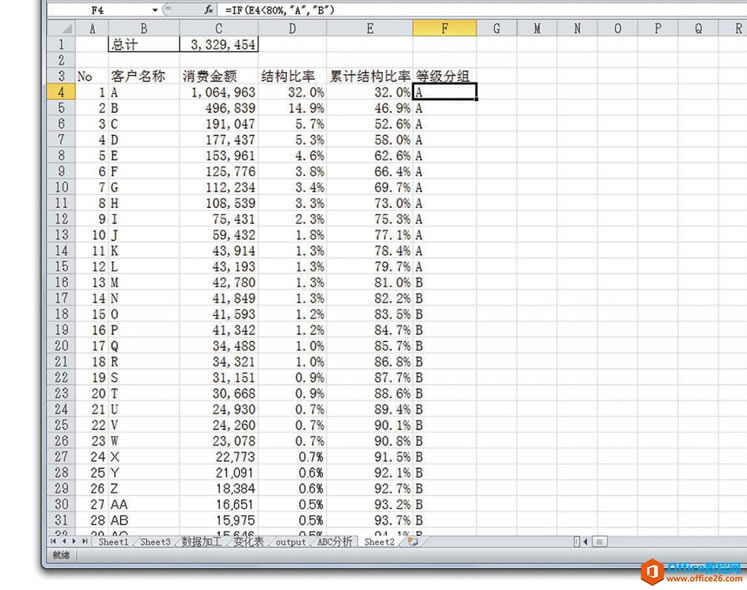Click the amount cell 1,064,963
Image resolution: width=747 pixels, height=590 pixels.
pyautogui.click(x=219, y=92)
